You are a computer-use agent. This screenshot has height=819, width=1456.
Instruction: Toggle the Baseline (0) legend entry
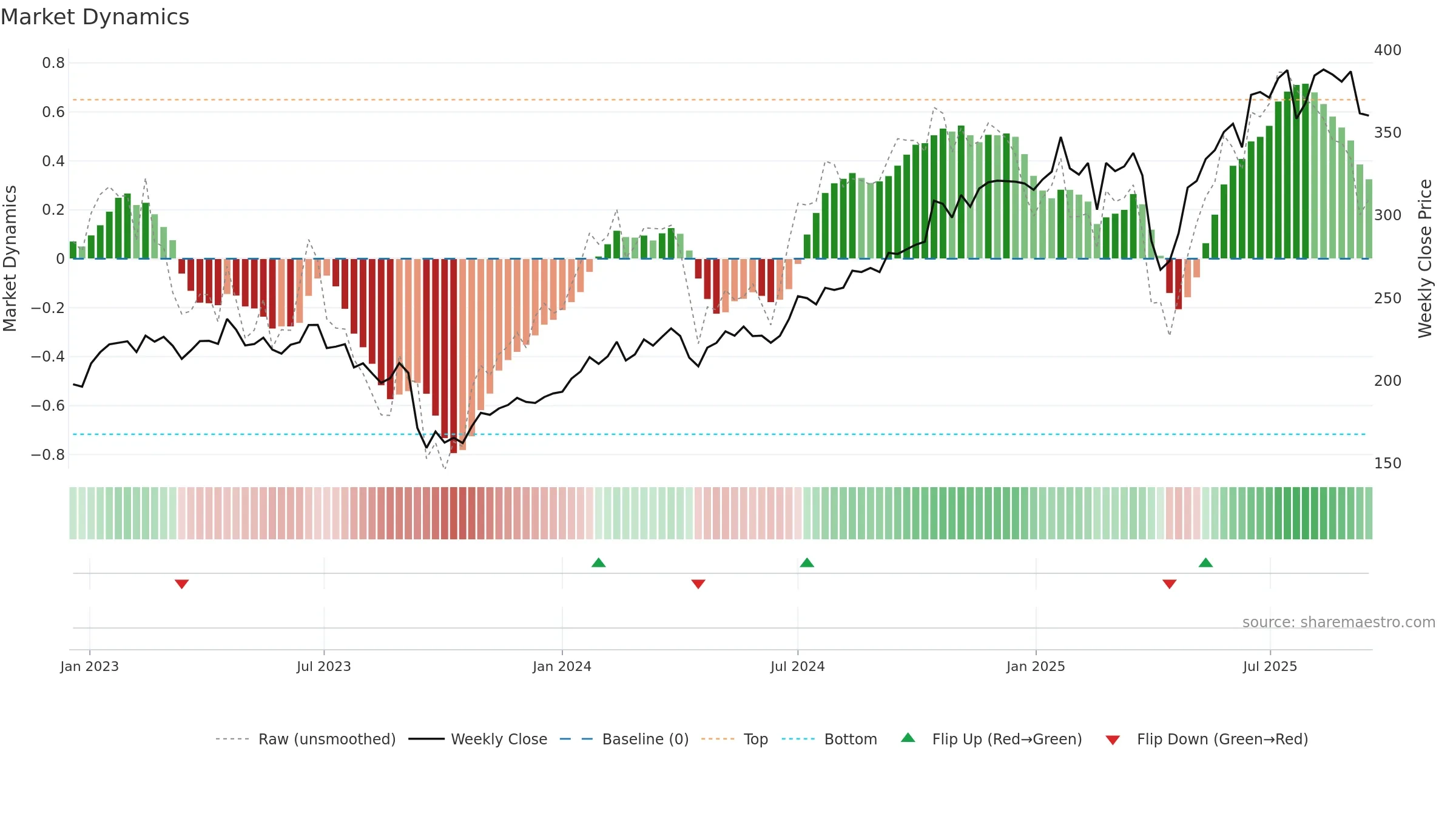point(624,739)
